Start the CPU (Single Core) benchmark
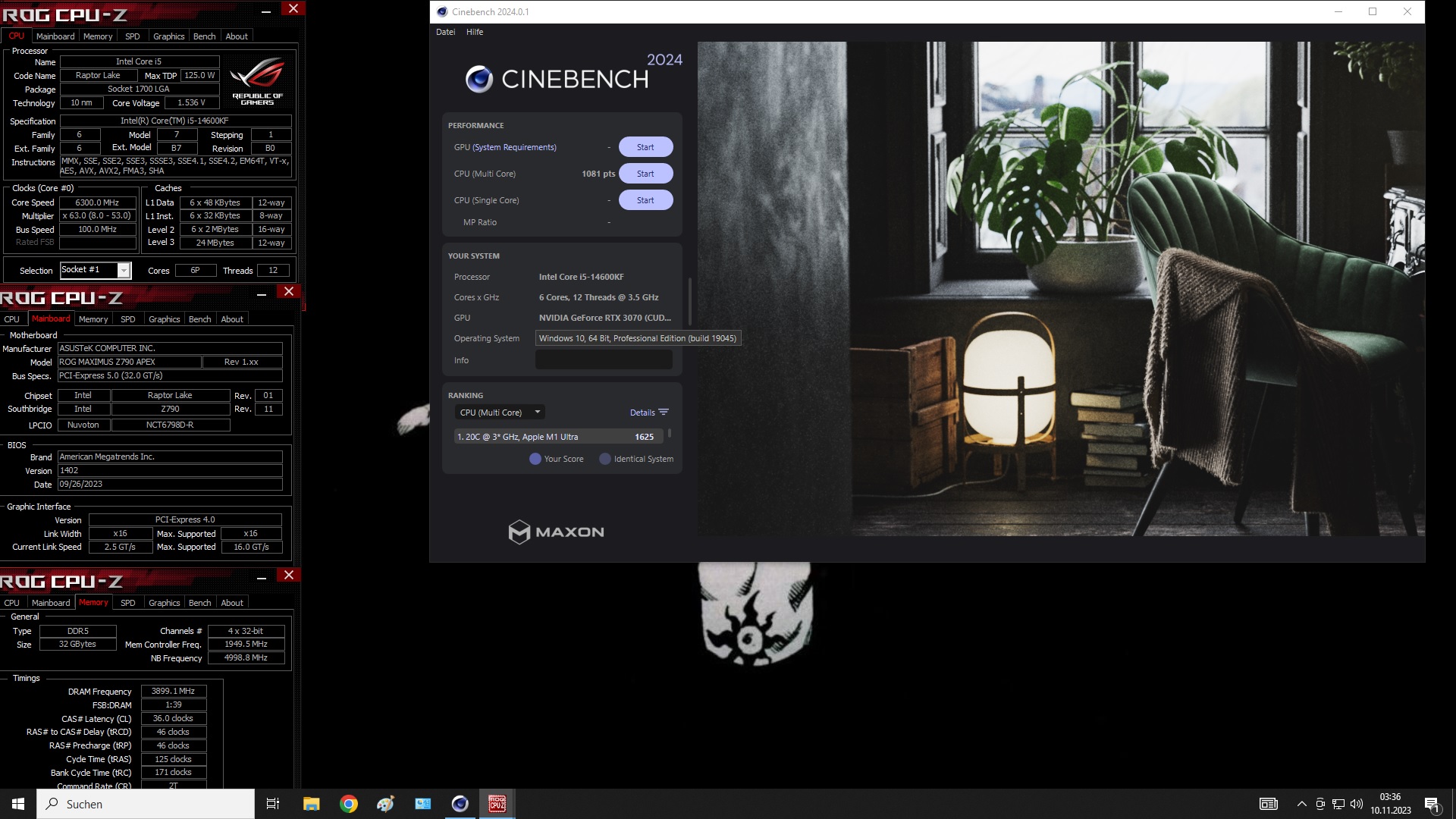This screenshot has height=819, width=1456. click(645, 200)
